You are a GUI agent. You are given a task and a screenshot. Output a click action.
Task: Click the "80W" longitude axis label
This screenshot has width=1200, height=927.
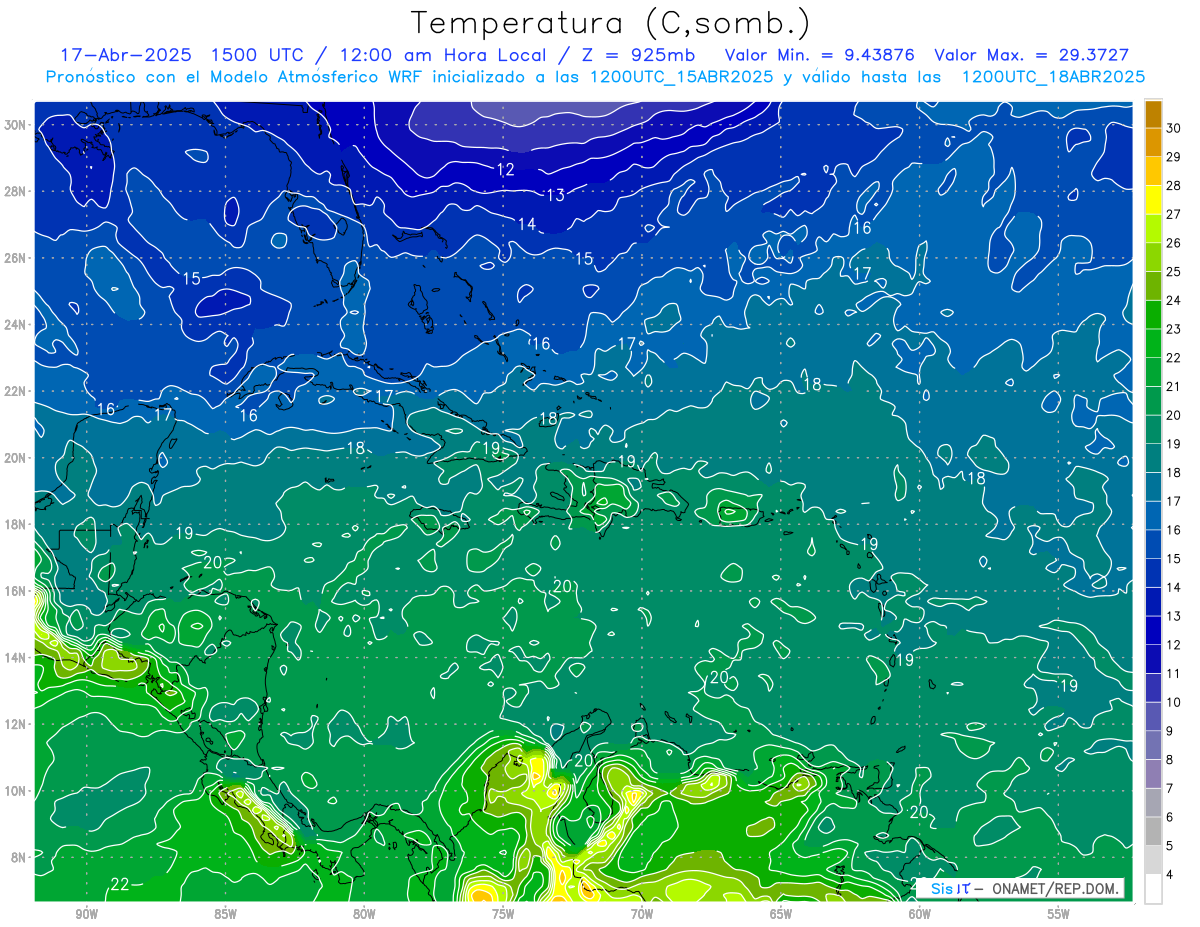tap(364, 914)
